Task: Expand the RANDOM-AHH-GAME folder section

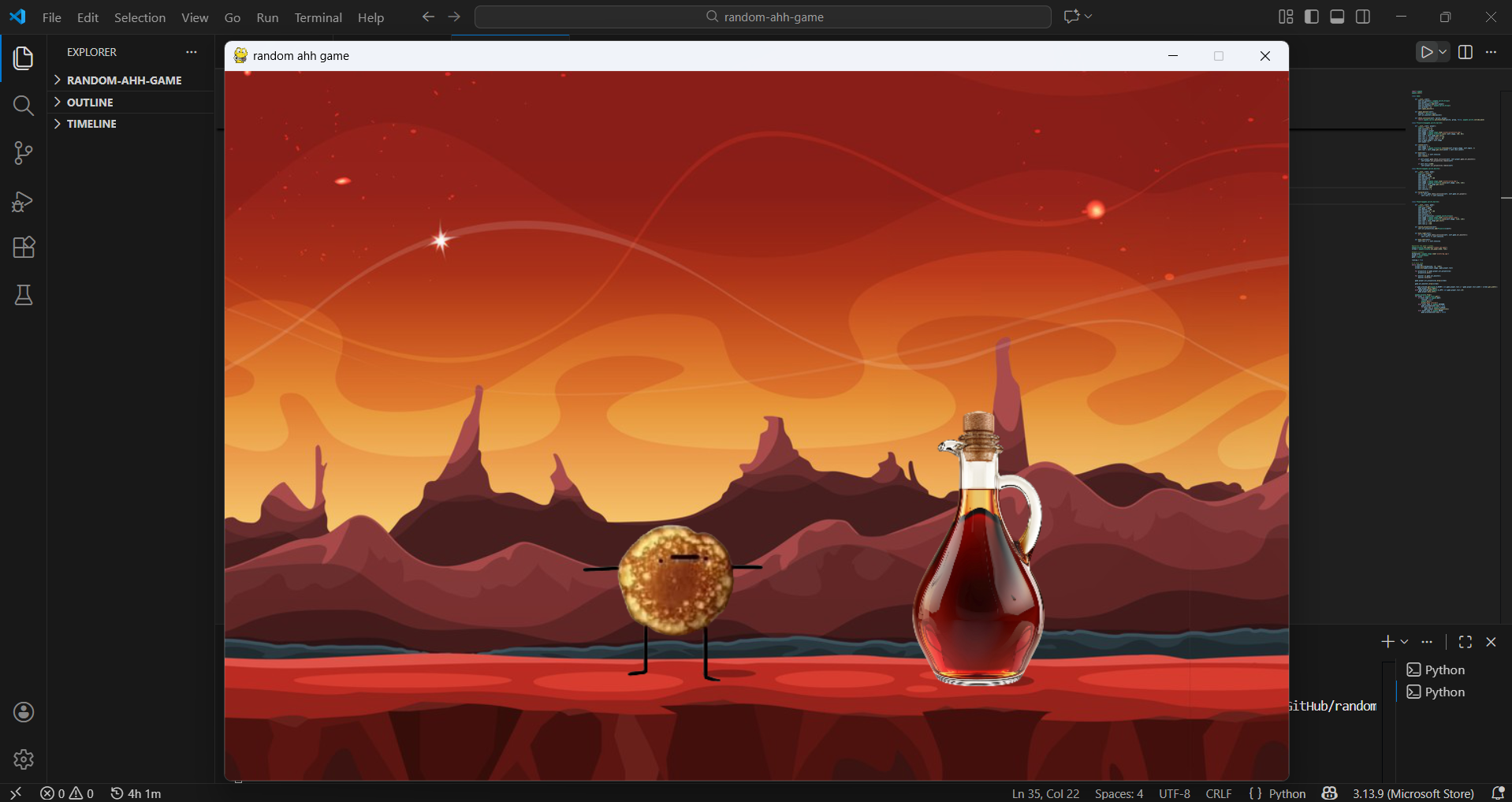Action: tap(124, 80)
